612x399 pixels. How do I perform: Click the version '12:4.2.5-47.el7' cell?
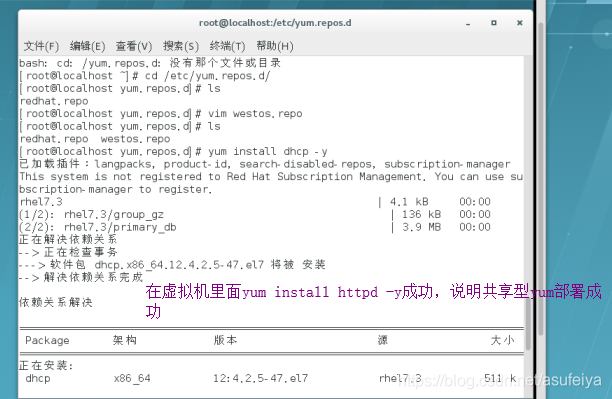[260, 378]
